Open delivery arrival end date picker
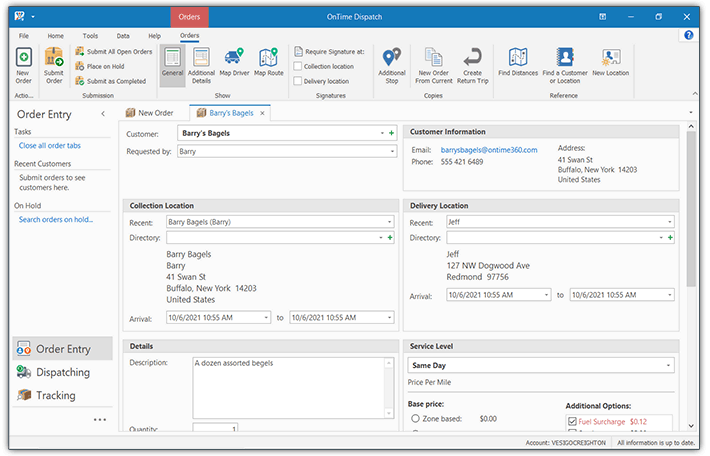The image size is (710, 456). 670,295
